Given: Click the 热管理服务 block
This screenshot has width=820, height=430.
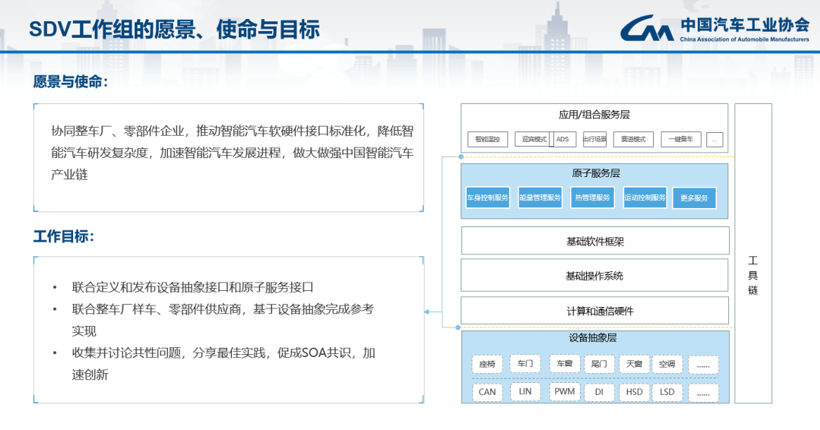Looking at the screenshot, I should pyautogui.click(x=591, y=198).
